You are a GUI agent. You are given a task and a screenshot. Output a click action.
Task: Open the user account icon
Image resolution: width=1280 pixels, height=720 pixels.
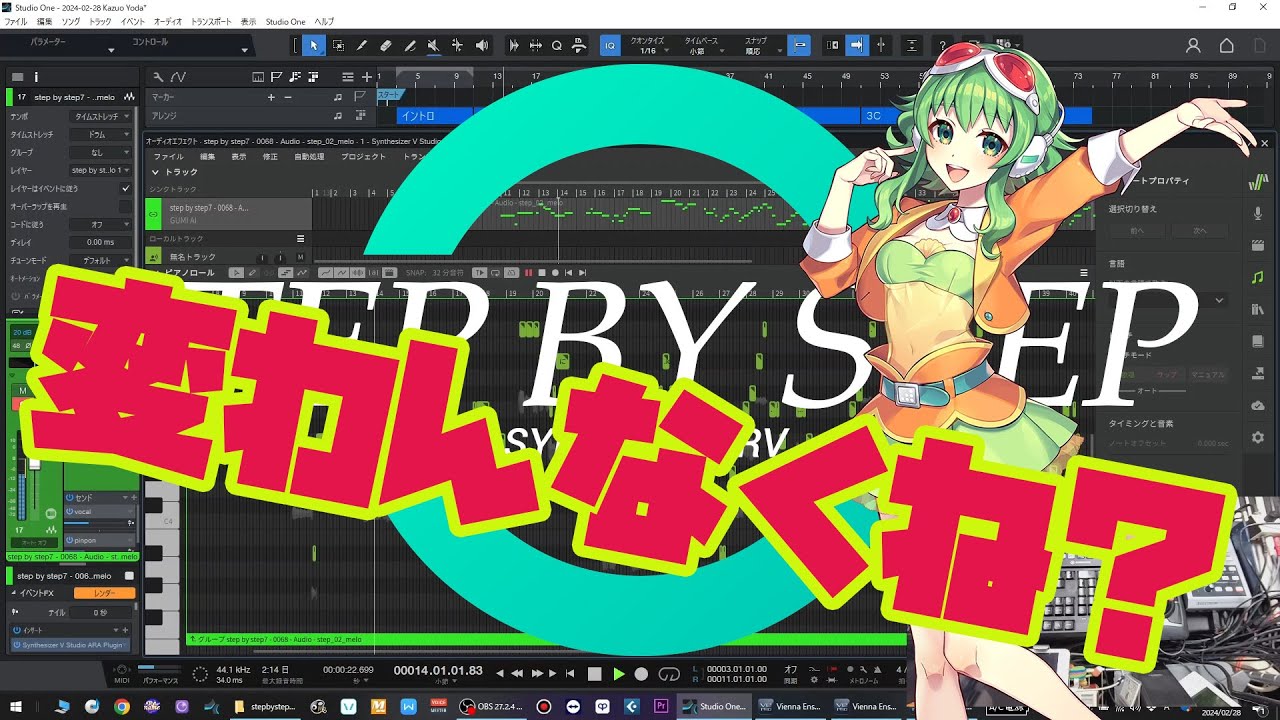[1193, 45]
